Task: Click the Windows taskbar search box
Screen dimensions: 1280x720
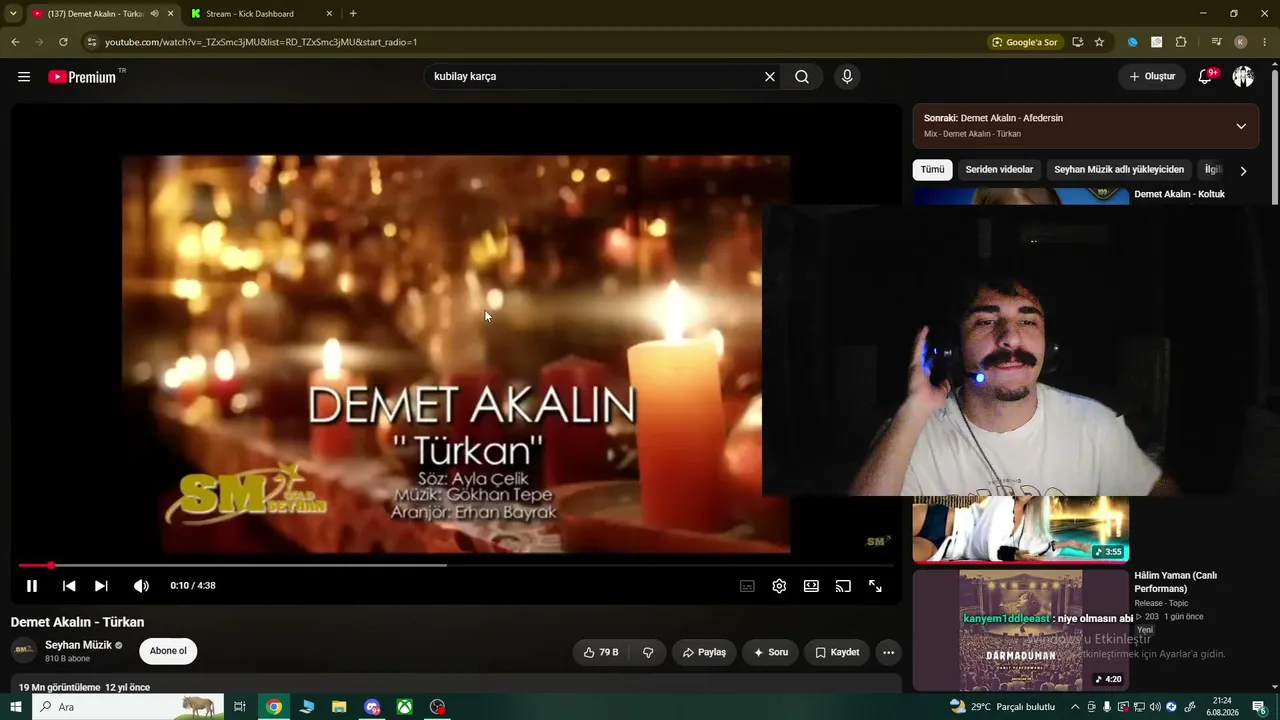Action: tap(129, 707)
